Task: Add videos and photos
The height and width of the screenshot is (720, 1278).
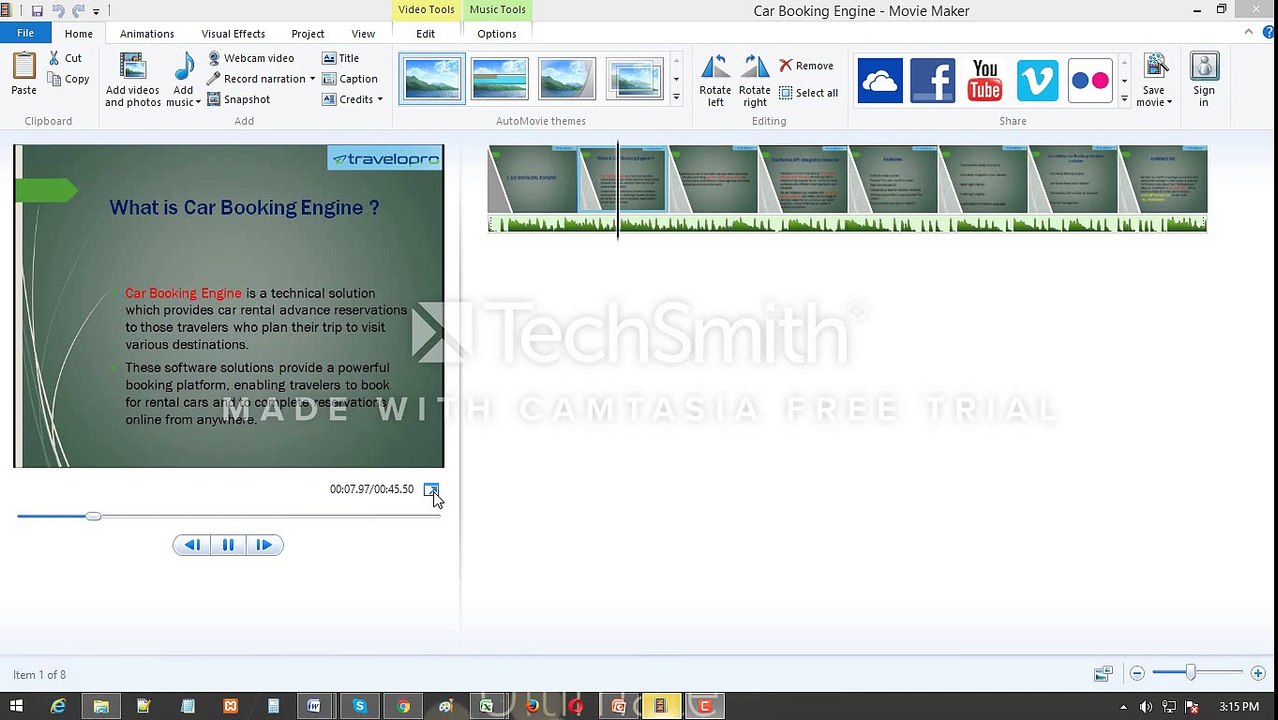Action: 133,80
